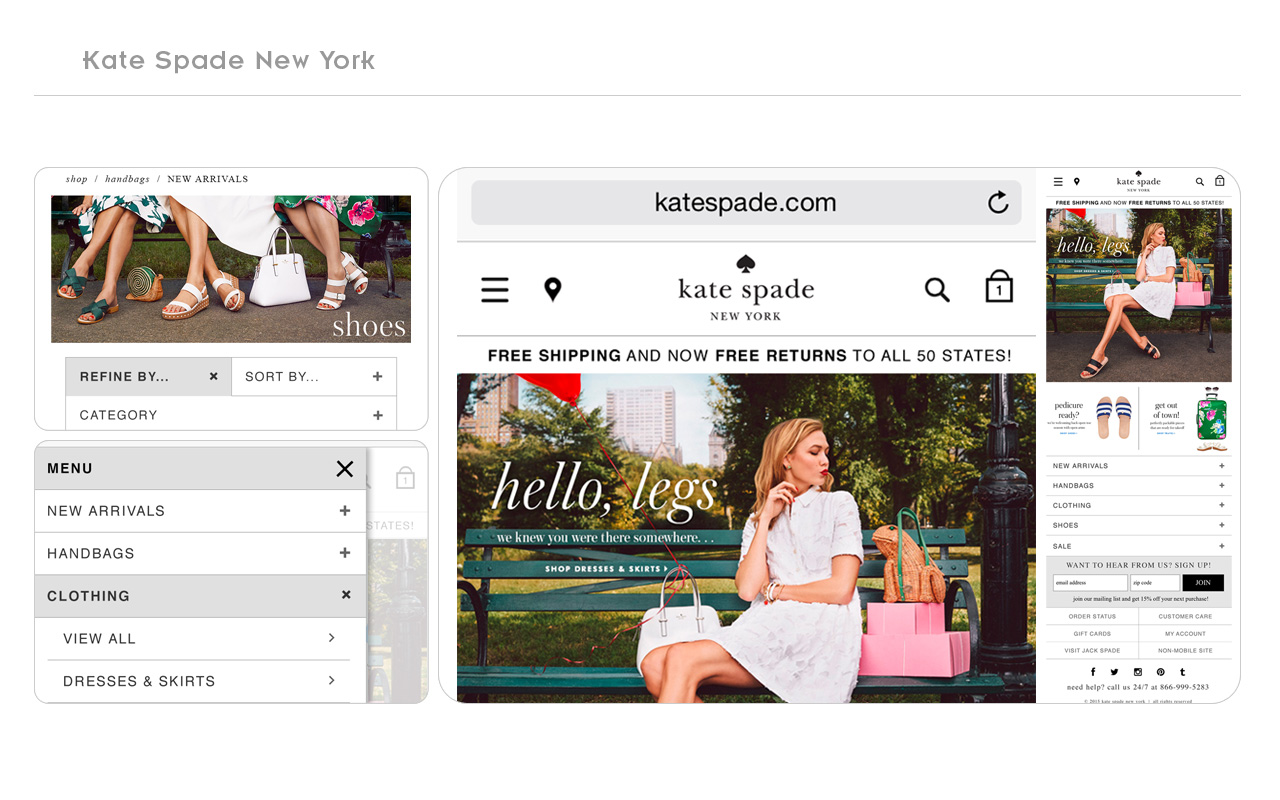Screen dimensions: 1280x800
Task: Go to the handbags breadcrumb link
Action: point(127,180)
